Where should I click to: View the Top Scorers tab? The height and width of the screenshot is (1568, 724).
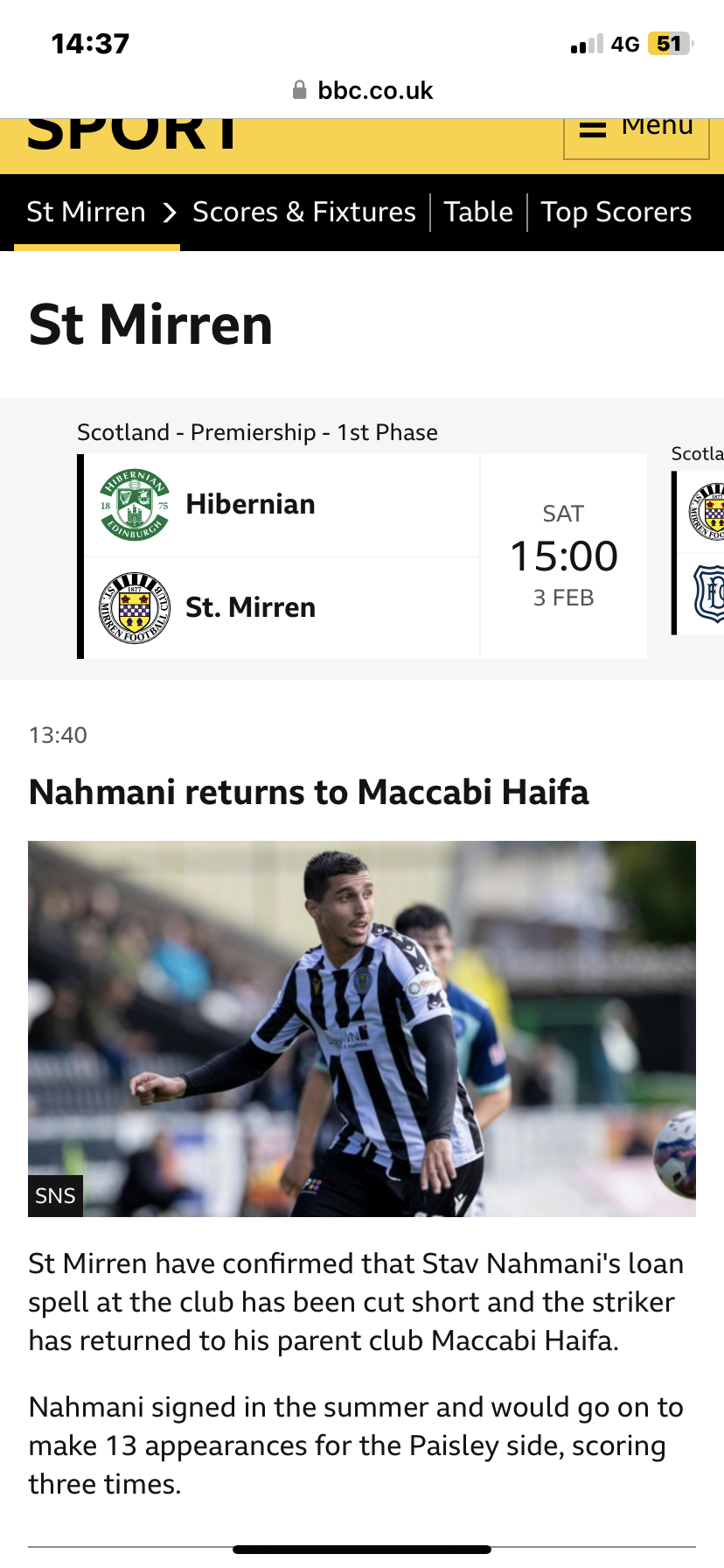pyautogui.click(x=616, y=213)
